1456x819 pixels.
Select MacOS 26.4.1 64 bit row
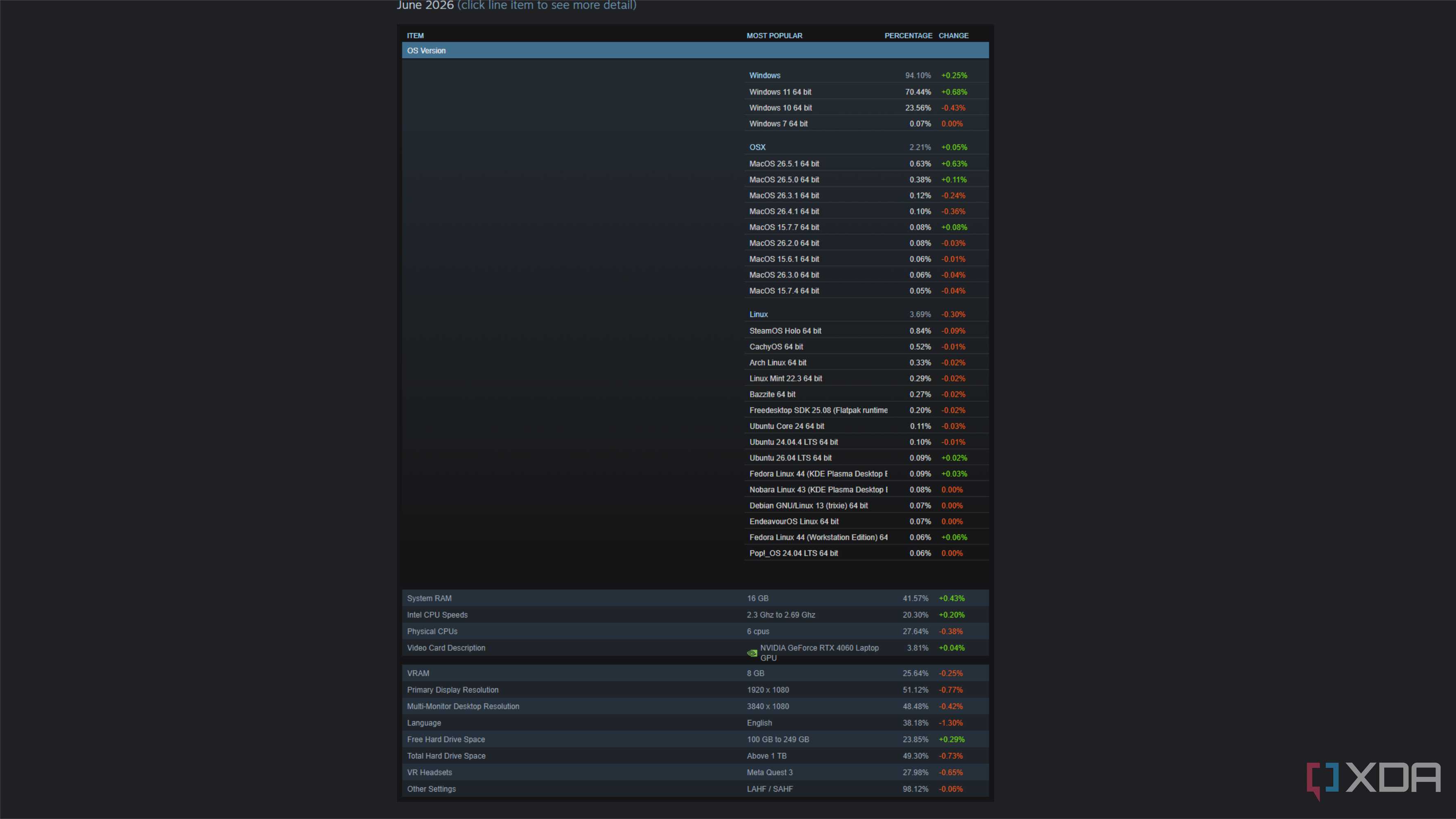(866, 211)
